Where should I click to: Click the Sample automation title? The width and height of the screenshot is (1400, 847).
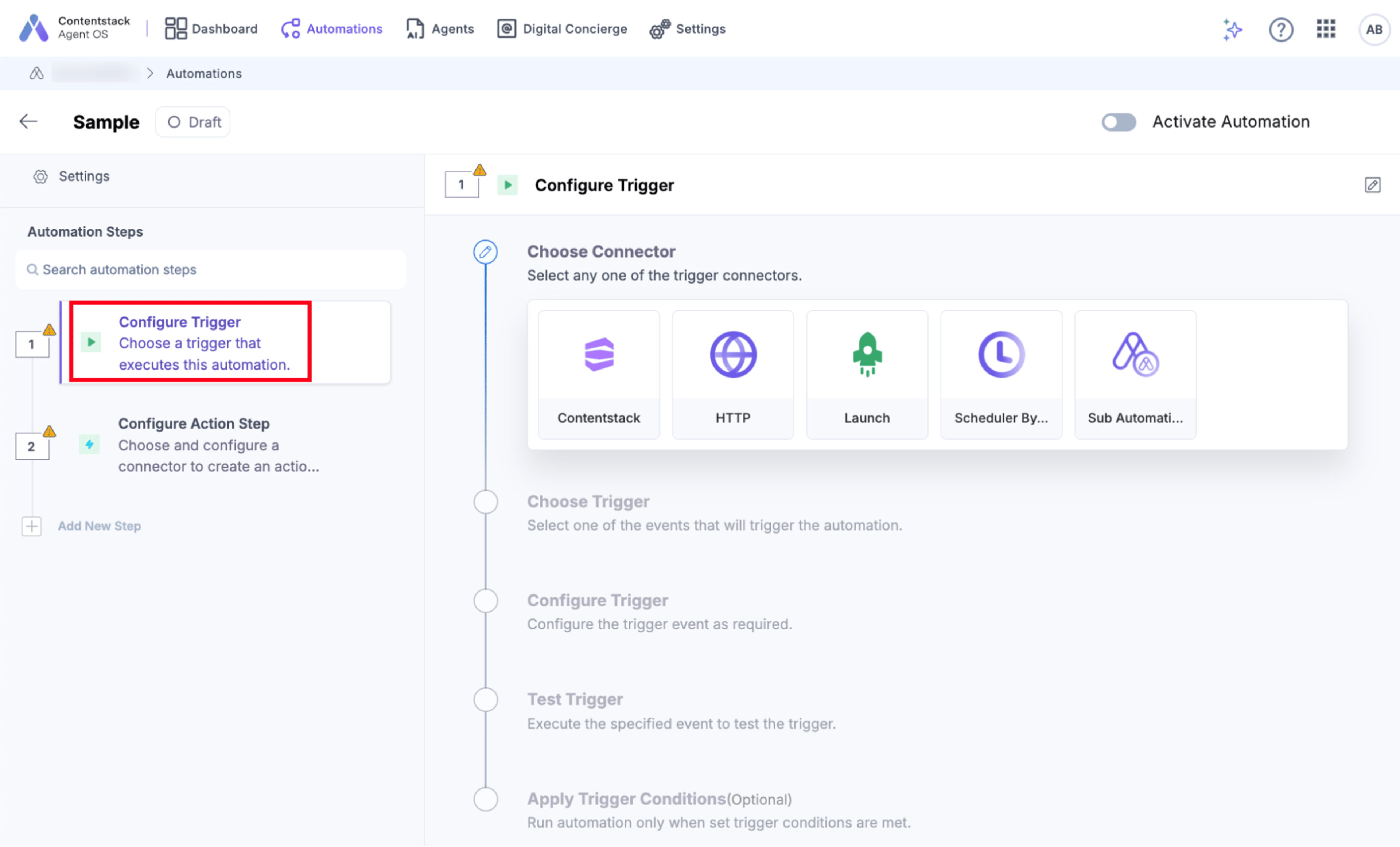[x=106, y=122]
